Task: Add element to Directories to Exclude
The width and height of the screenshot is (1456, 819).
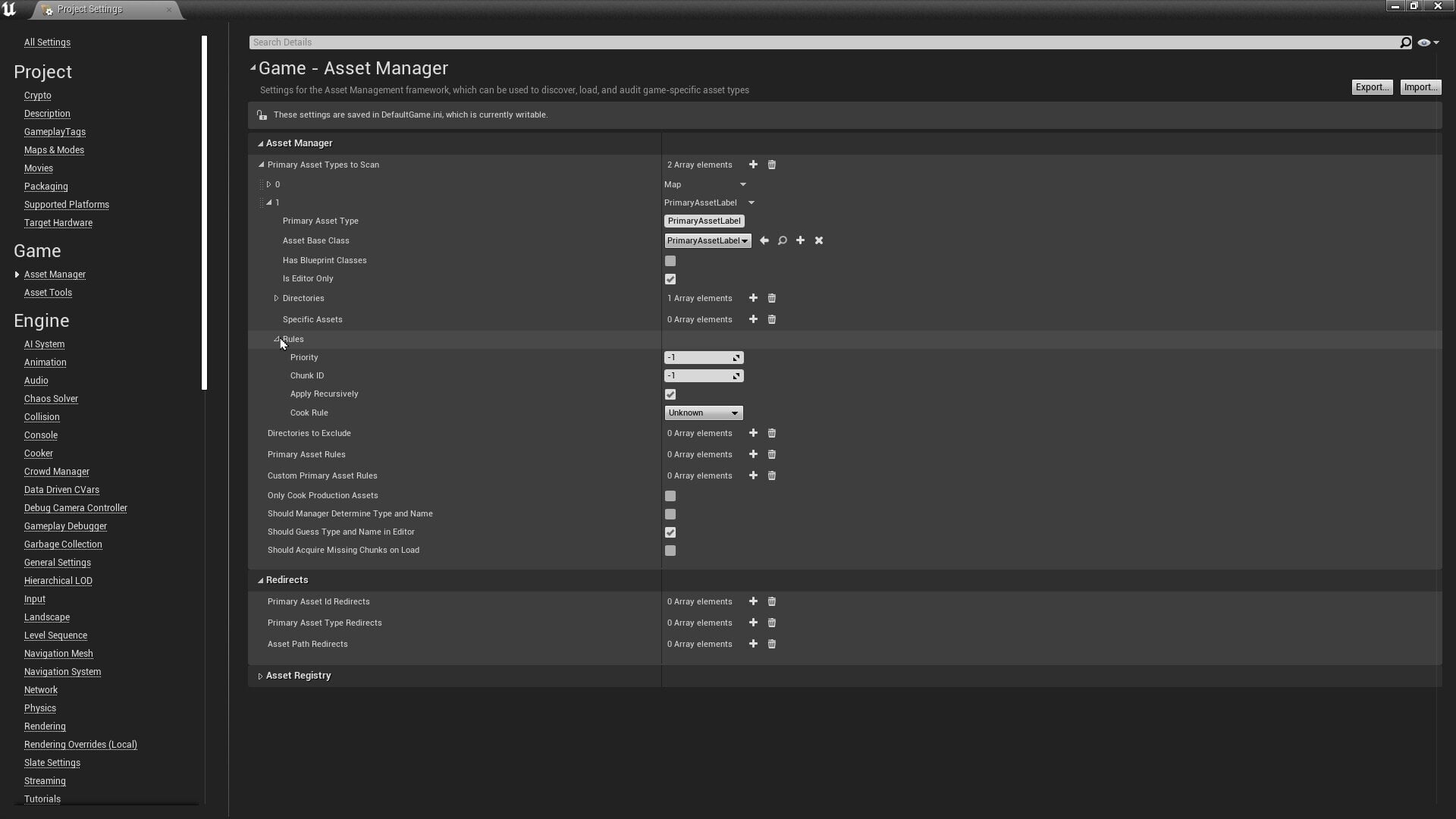Action: pos(753,433)
